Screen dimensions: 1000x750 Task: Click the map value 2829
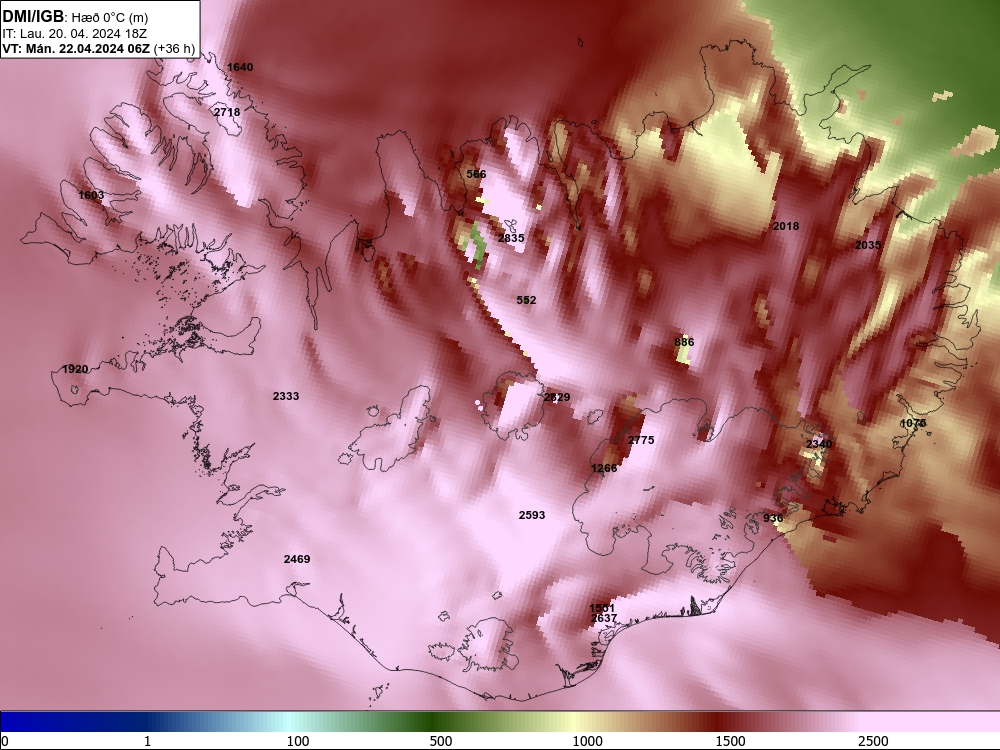pyautogui.click(x=557, y=397)
